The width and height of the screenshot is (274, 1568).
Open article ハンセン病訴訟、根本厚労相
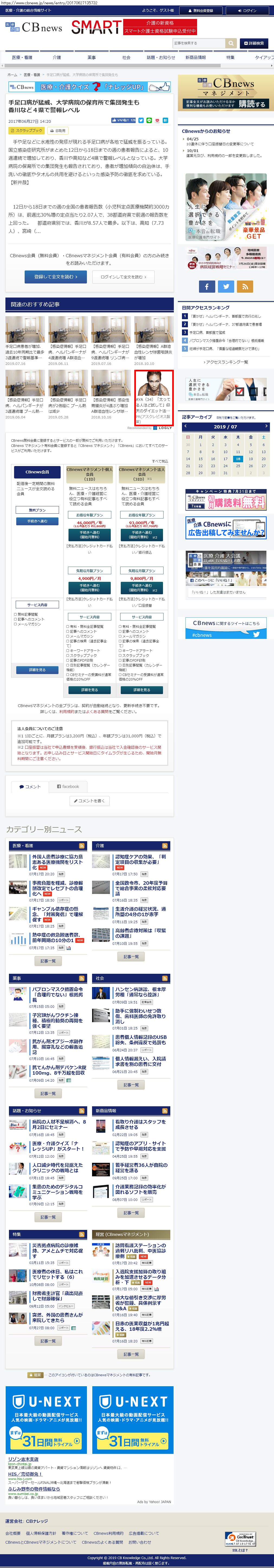[140, 992]
